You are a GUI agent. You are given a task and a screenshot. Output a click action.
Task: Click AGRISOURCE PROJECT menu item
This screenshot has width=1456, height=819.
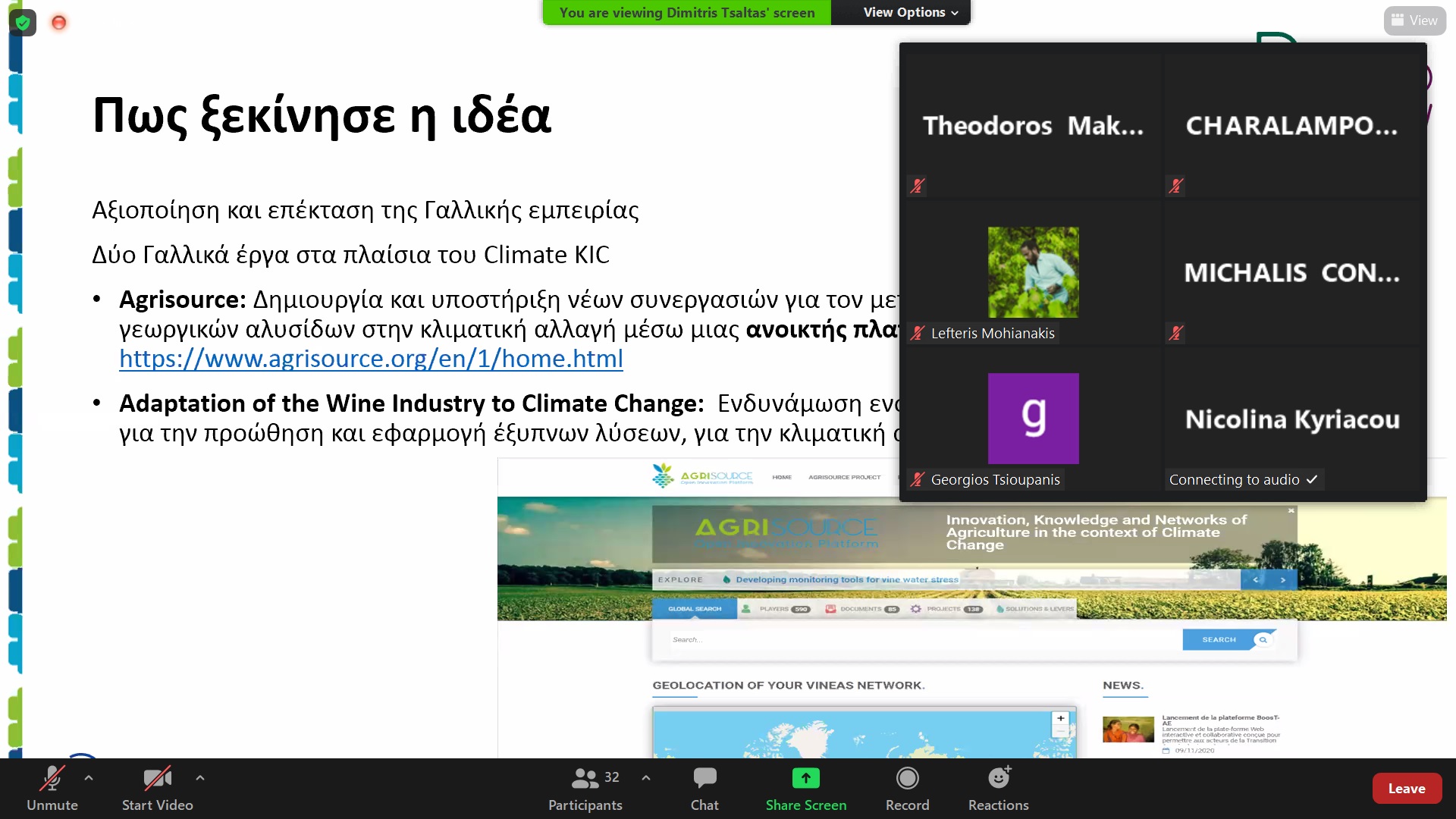tap(844, 477)
